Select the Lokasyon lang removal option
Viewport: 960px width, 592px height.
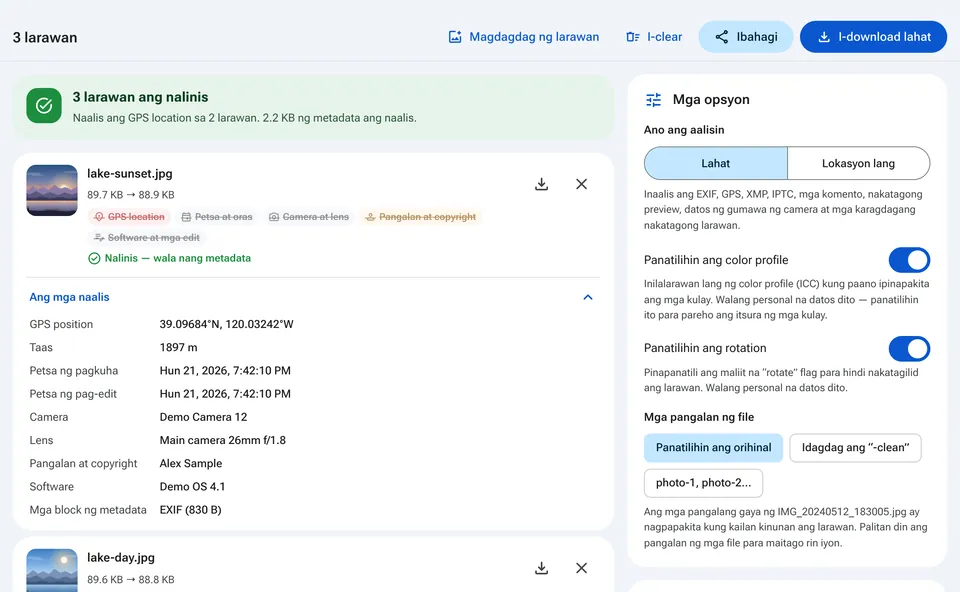point(858,163)
